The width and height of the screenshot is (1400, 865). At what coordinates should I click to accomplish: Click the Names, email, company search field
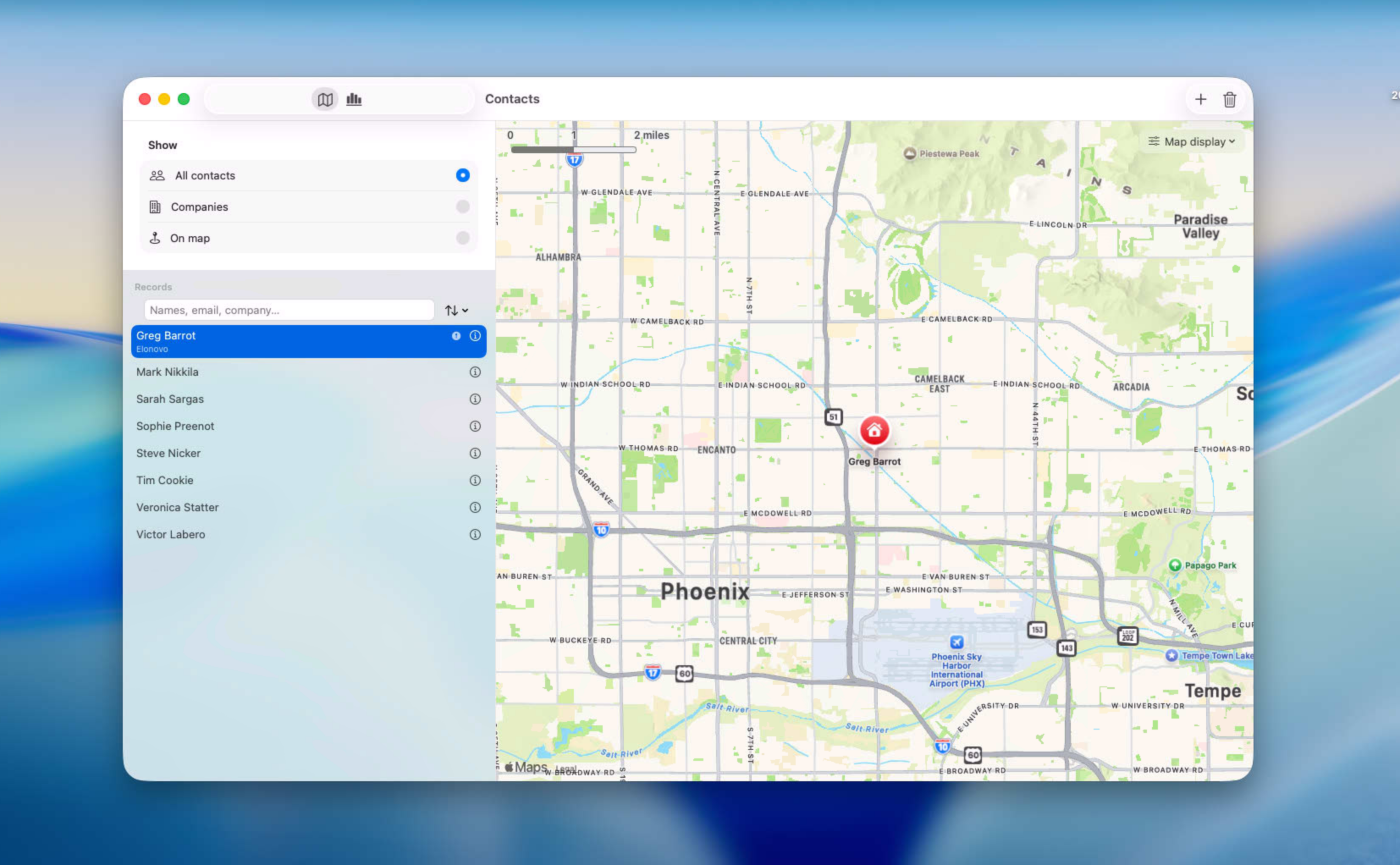coord(288,310)
